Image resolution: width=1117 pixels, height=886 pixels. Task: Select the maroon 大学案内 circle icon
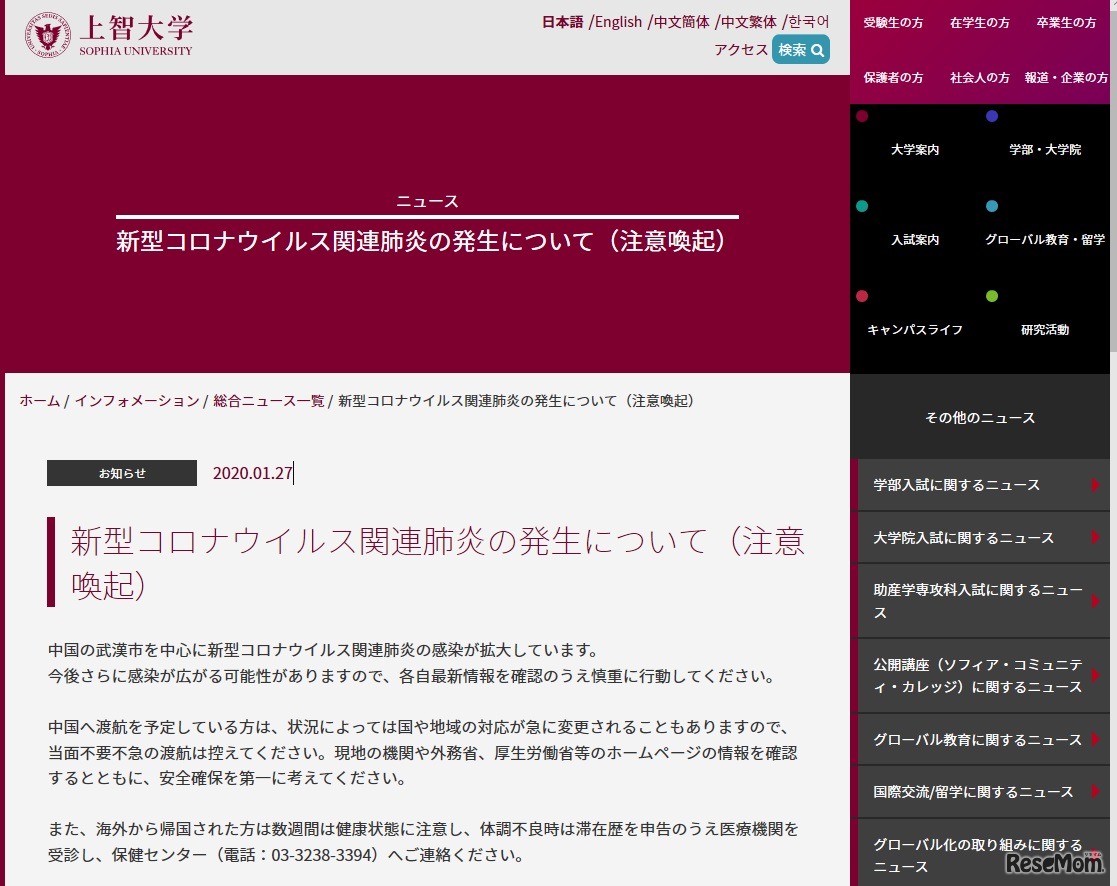coord(864,116)
